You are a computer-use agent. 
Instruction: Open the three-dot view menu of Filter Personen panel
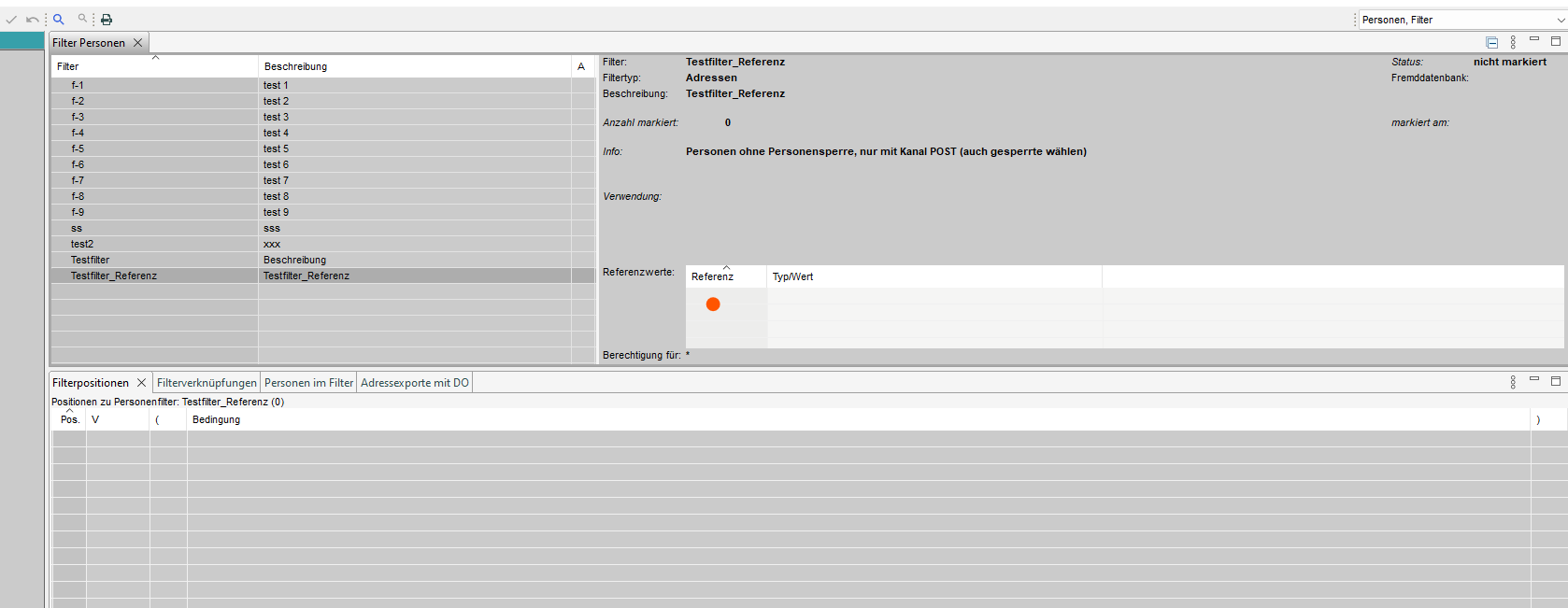click(x=1513, y=42)
